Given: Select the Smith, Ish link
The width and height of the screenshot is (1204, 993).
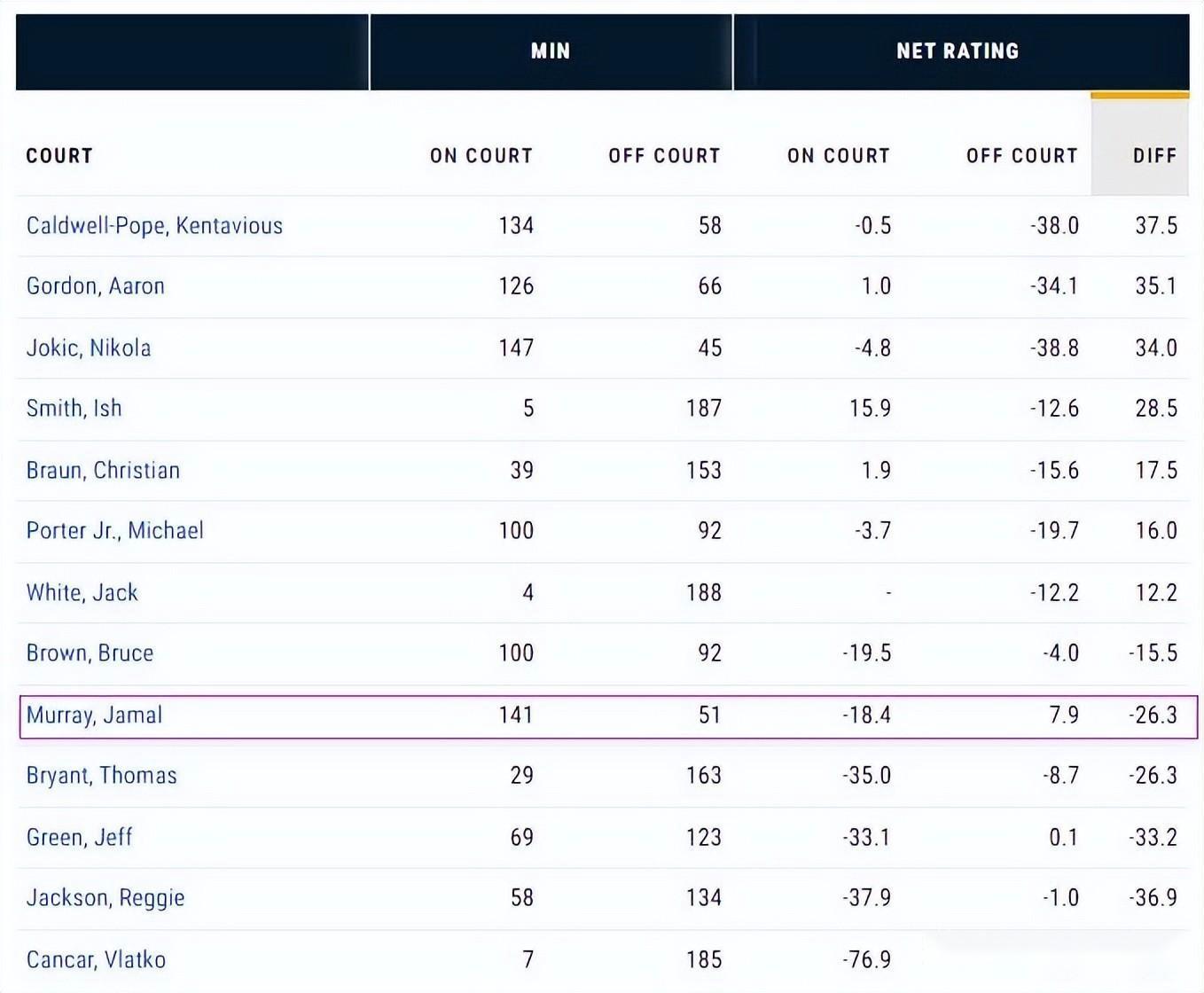Looking at the screenshot, I should coord(74,409).
